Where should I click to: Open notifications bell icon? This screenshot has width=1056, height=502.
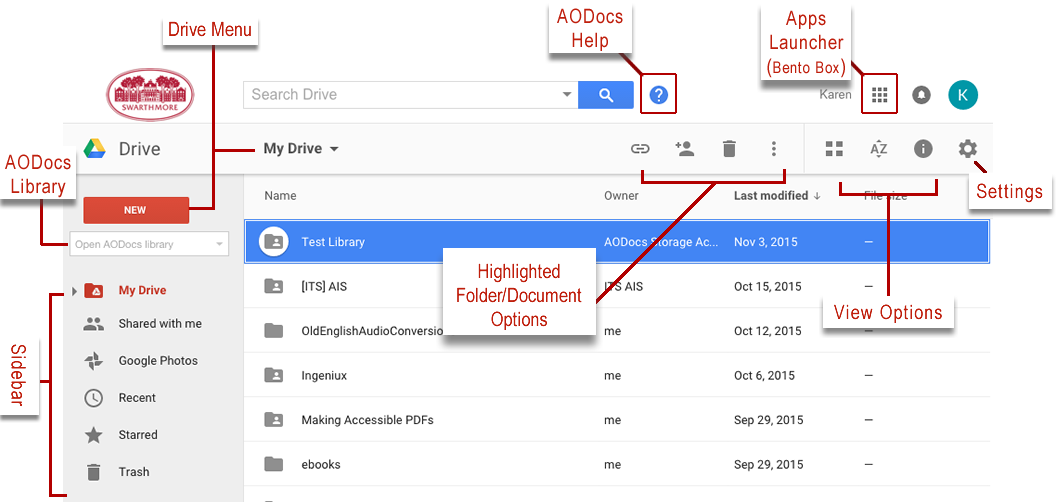pyautogui.click(x=921, y=95)
